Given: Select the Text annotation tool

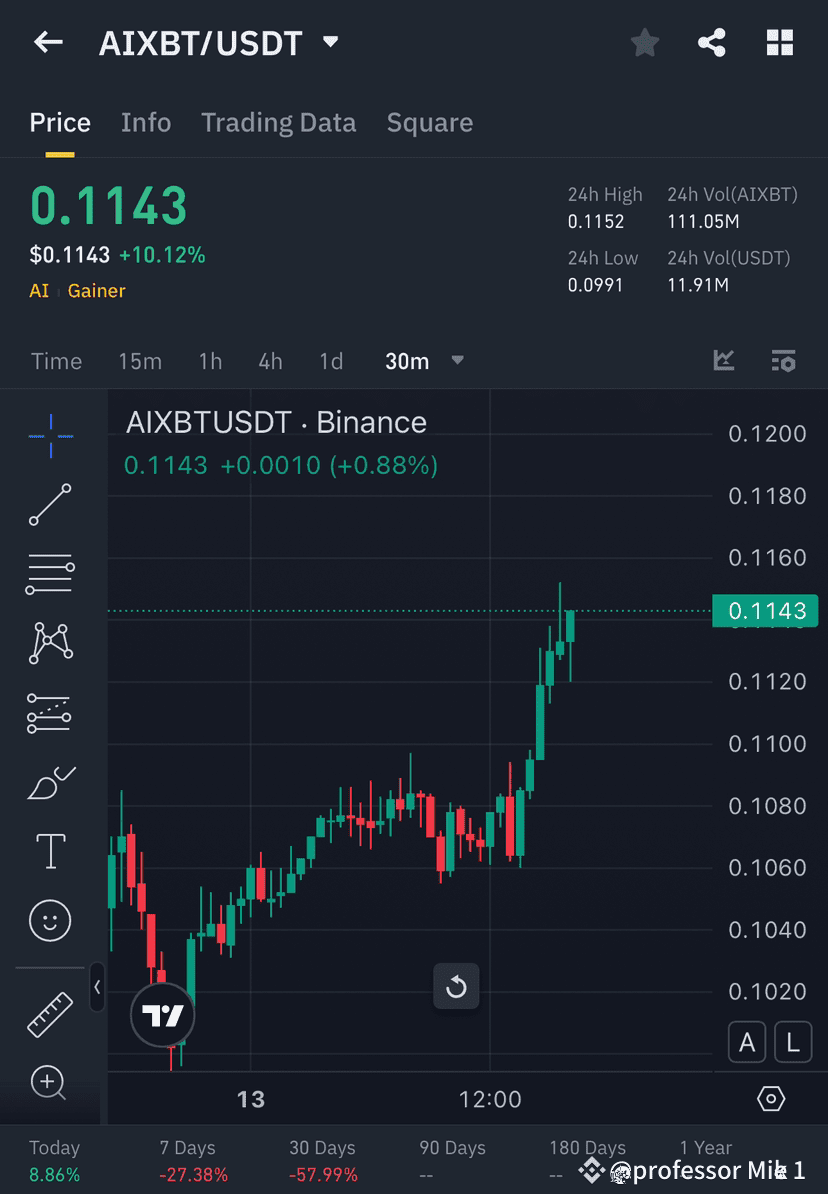Looking at the screenshot, I should (50, 850).
